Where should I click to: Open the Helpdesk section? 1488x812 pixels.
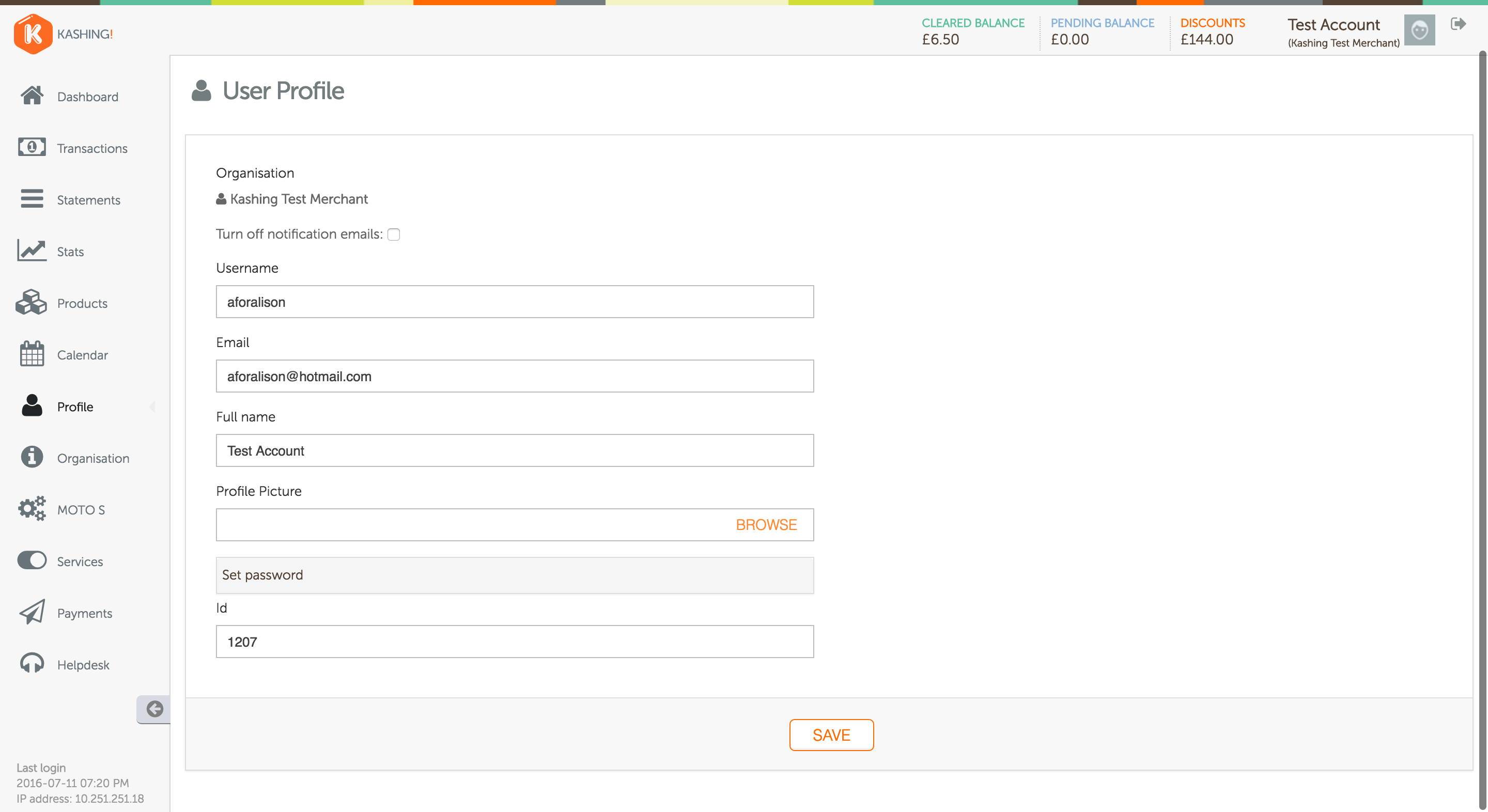[x=83, y=665]
